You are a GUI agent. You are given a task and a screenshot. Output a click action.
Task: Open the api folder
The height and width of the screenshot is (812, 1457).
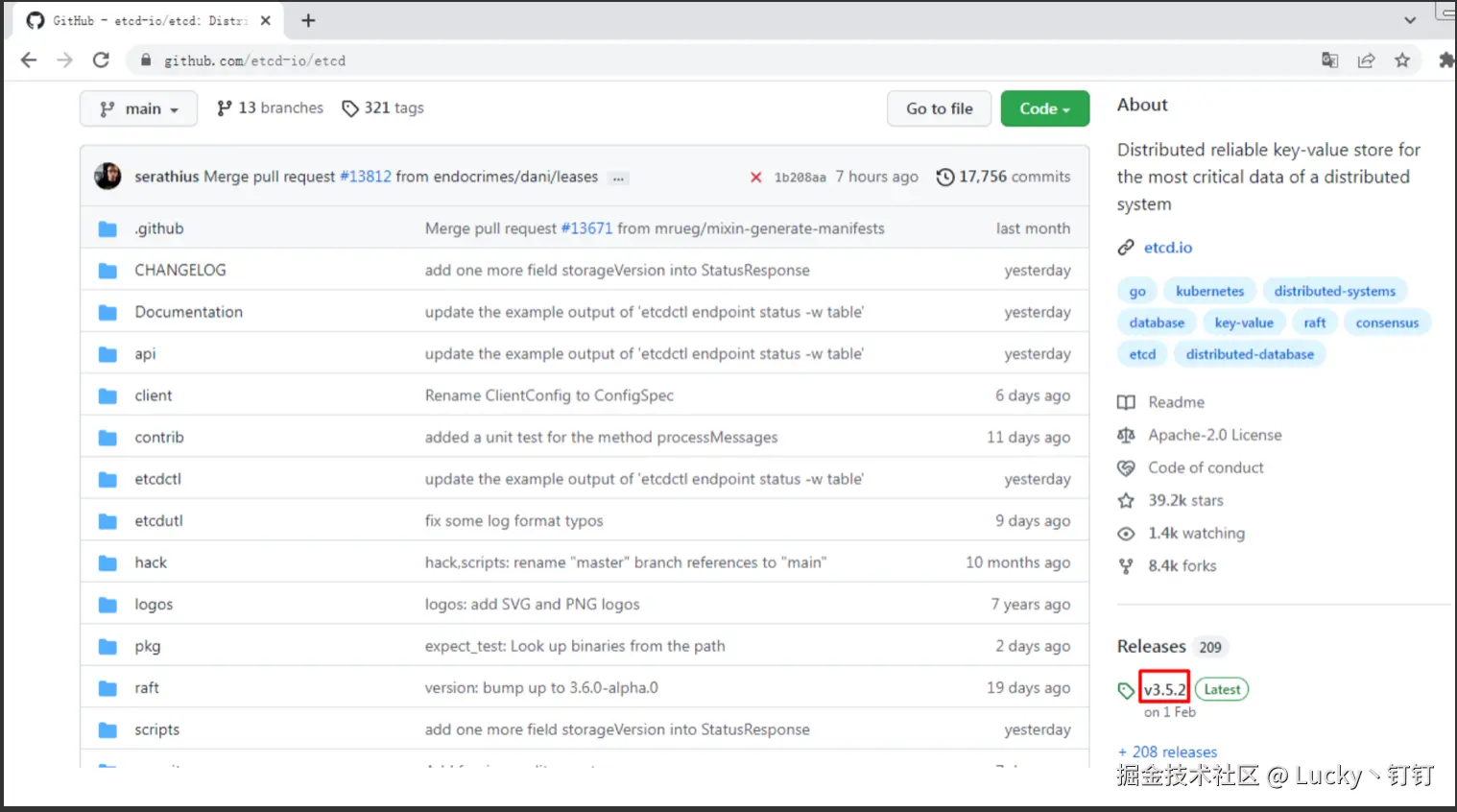pos(145,354)
